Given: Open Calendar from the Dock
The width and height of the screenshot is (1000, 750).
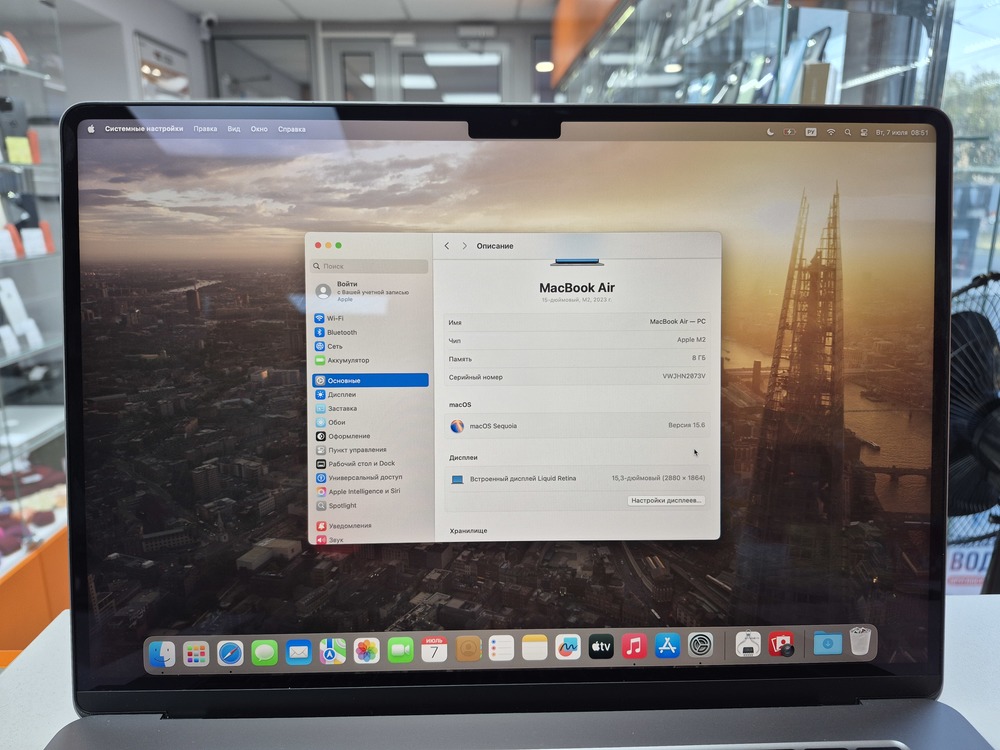Looking at the screenshot, I should (x=434, y=649).
